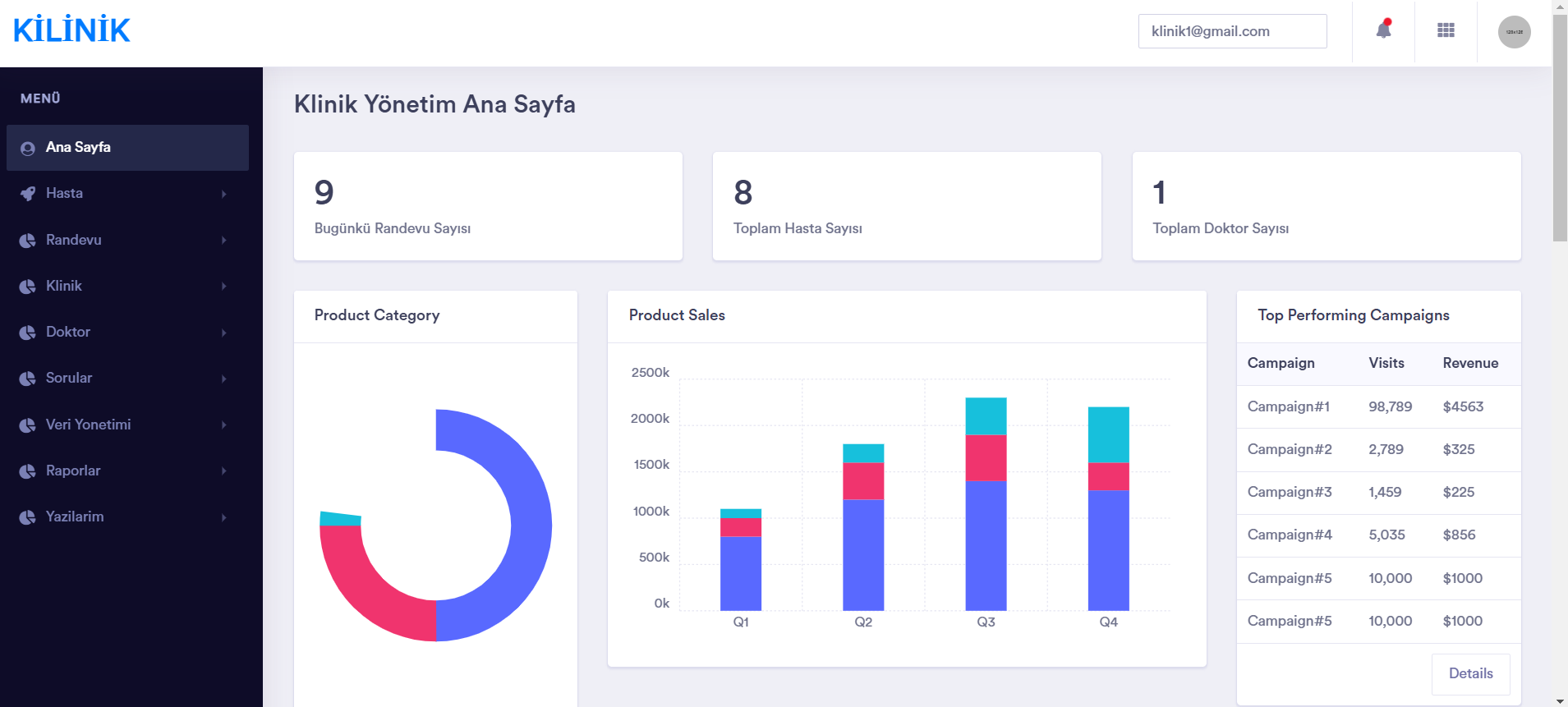Click the Ana Sayfa user icon
The image size is (1568, 707).
(x=28, y=149)
